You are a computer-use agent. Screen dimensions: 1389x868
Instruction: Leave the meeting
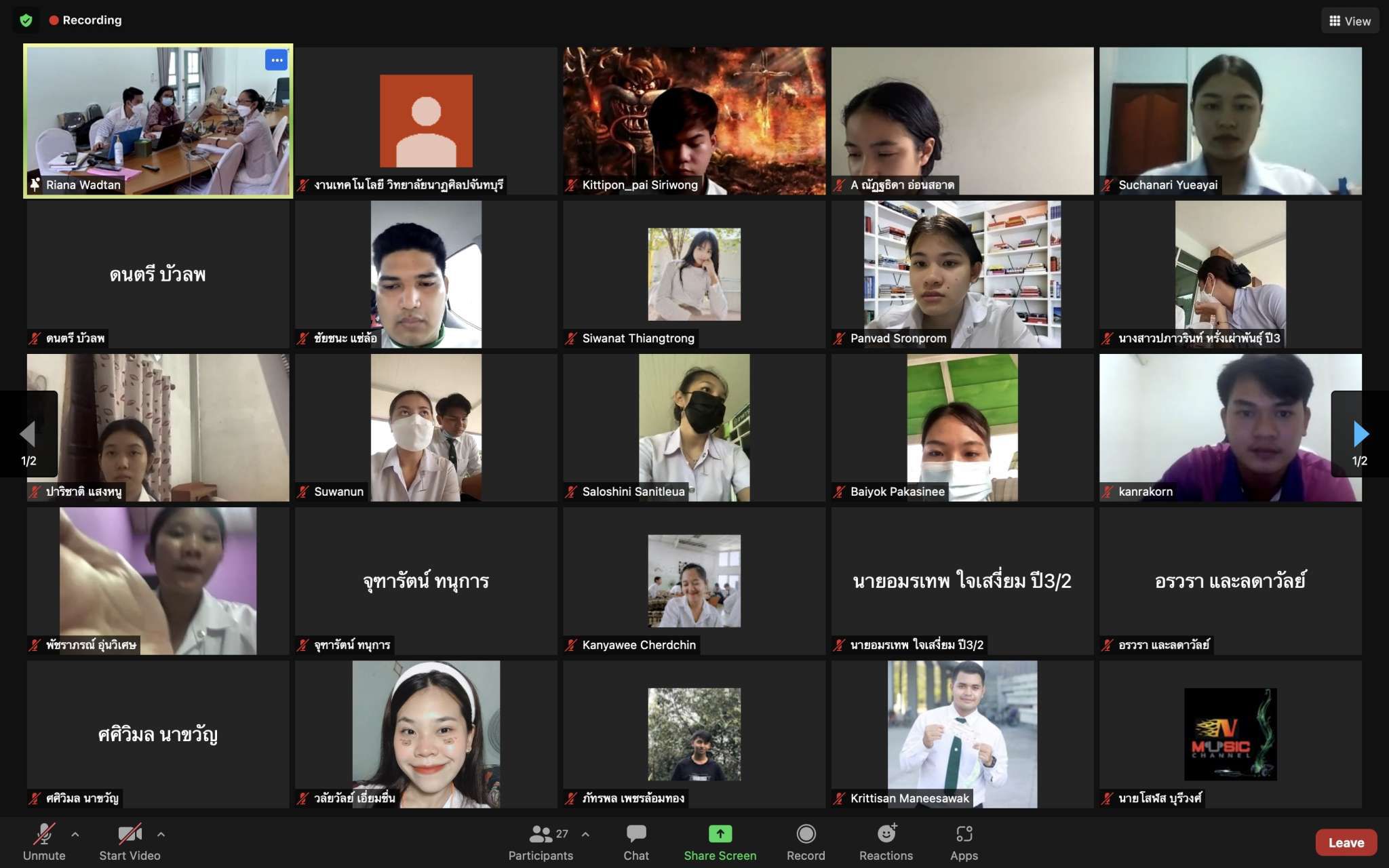[x=1346, y=842]
